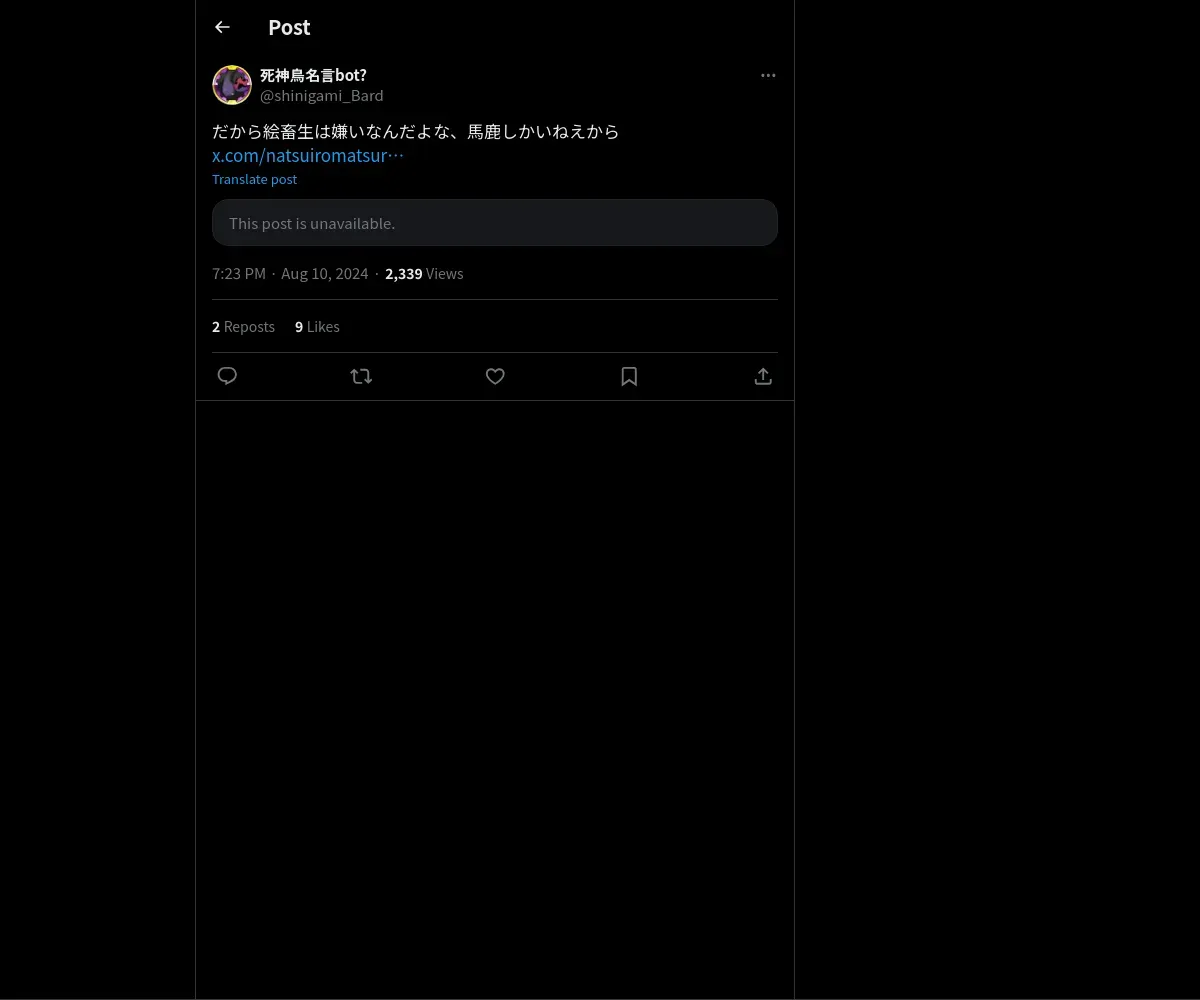Open share options via upload arrow icon
This screenshot has height=1000, width=1200.
[x=763, y=376]
